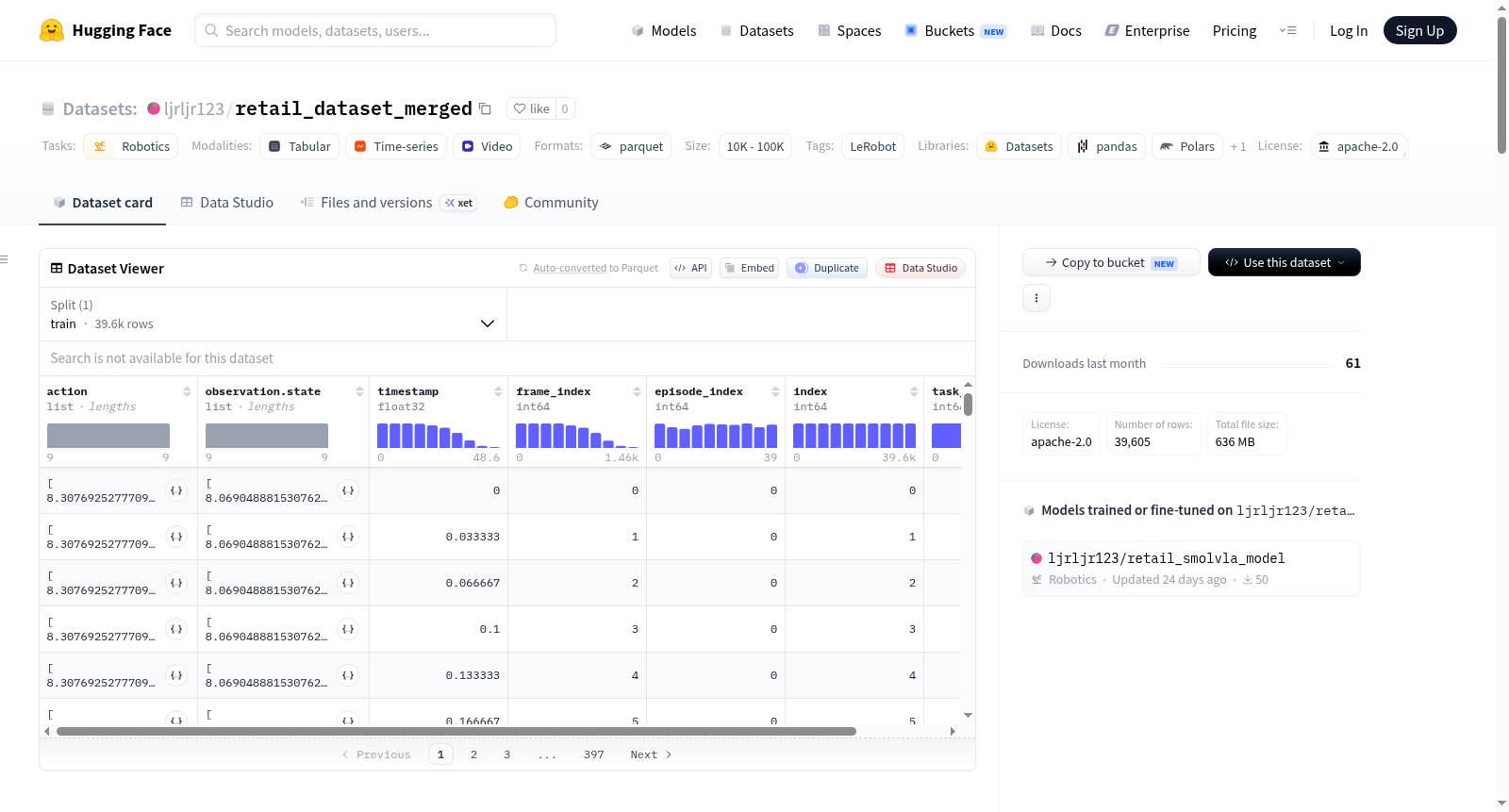The height and width of the screenshot is (812, 1509).
Task: Click the Time-series modality tag
Action: coord(396,146)
